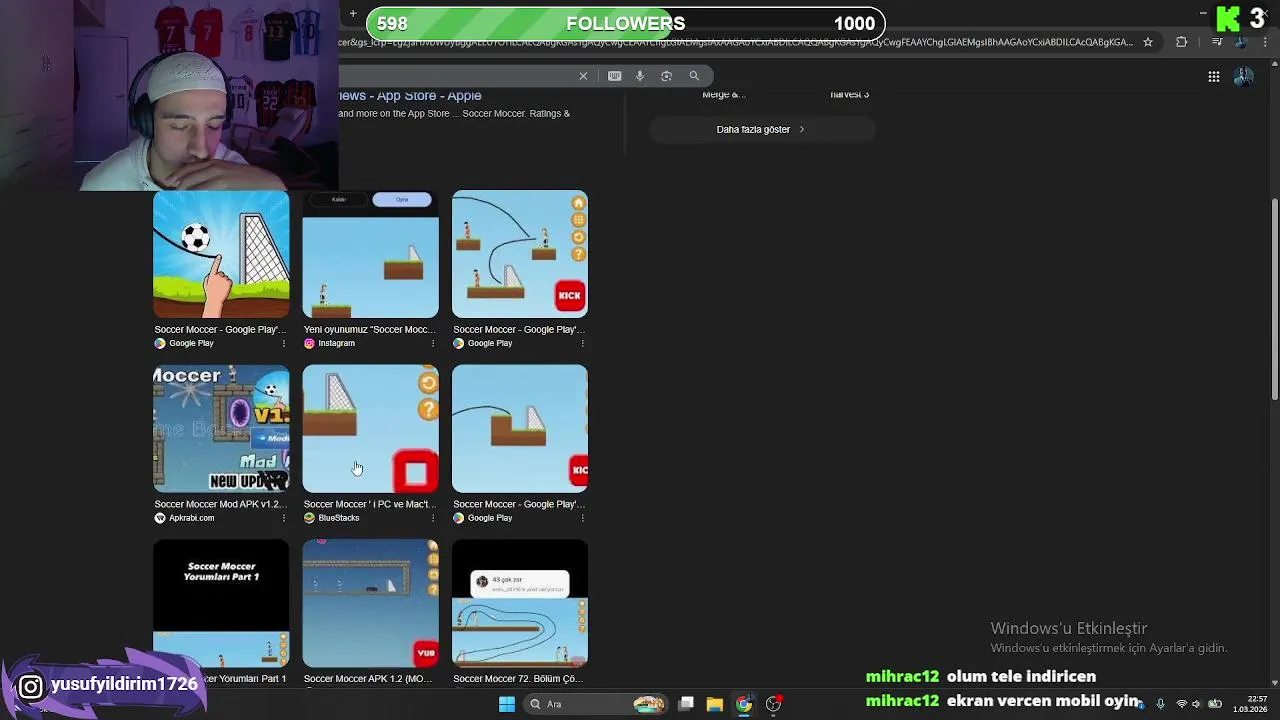Viewport: 1280px width, 720px height.
Task: Open the BlueStacks Soccer Moccer thumbnail
Action: coord(370,428)
